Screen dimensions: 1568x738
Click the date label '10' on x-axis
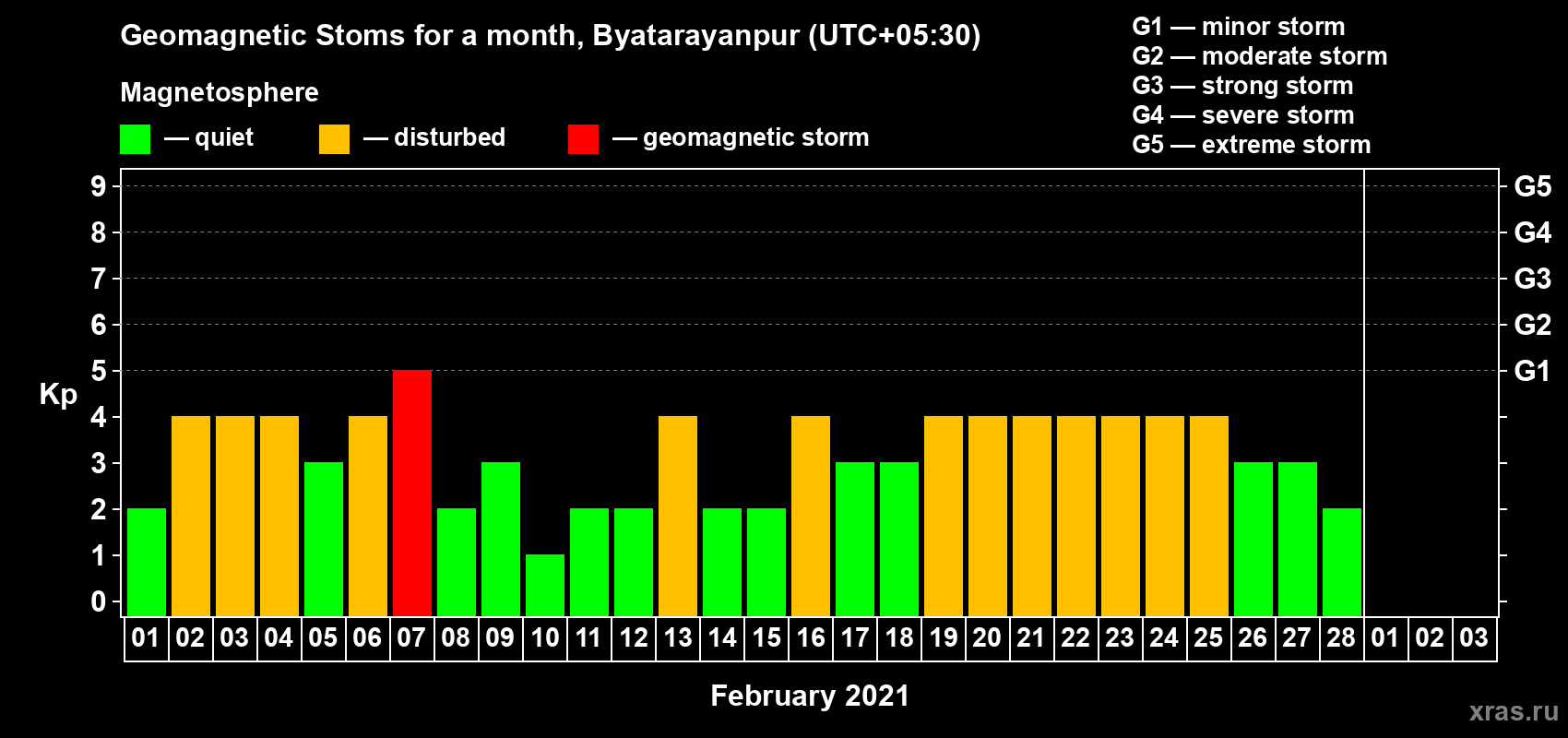(544, 637)
